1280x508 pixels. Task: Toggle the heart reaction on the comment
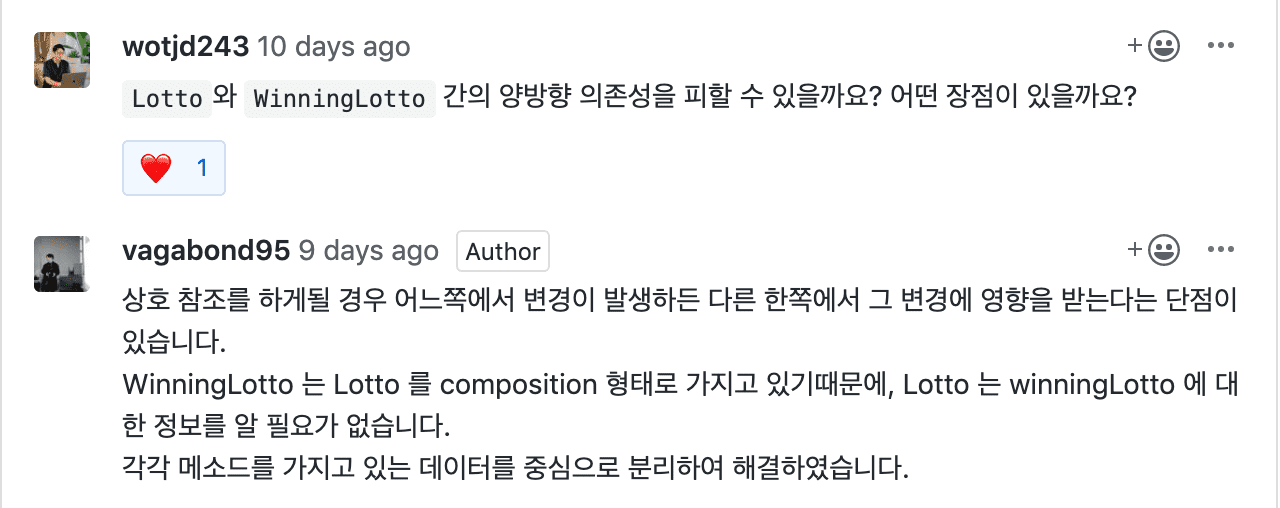coord(174,168)
